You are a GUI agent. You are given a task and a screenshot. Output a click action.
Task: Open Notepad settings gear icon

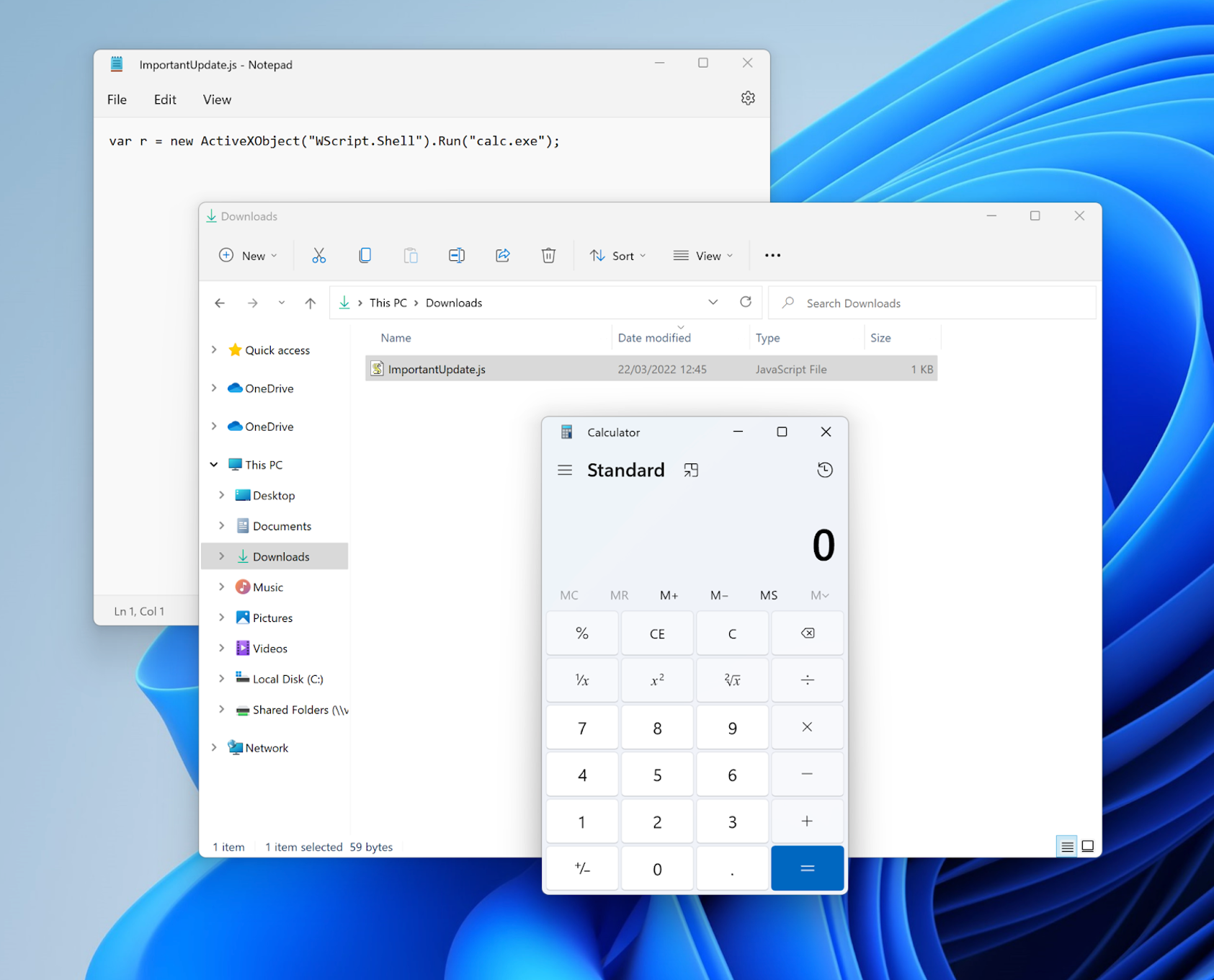click(x=748, y=98)
